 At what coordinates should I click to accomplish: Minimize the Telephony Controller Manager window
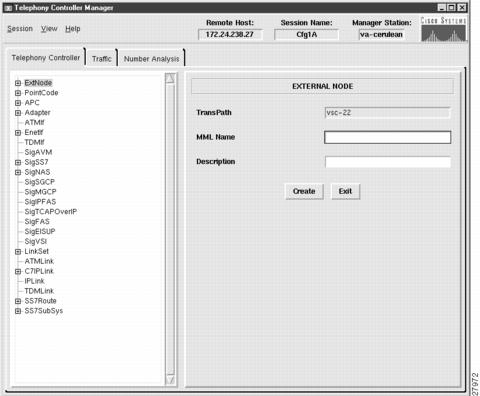click(442, 8)
